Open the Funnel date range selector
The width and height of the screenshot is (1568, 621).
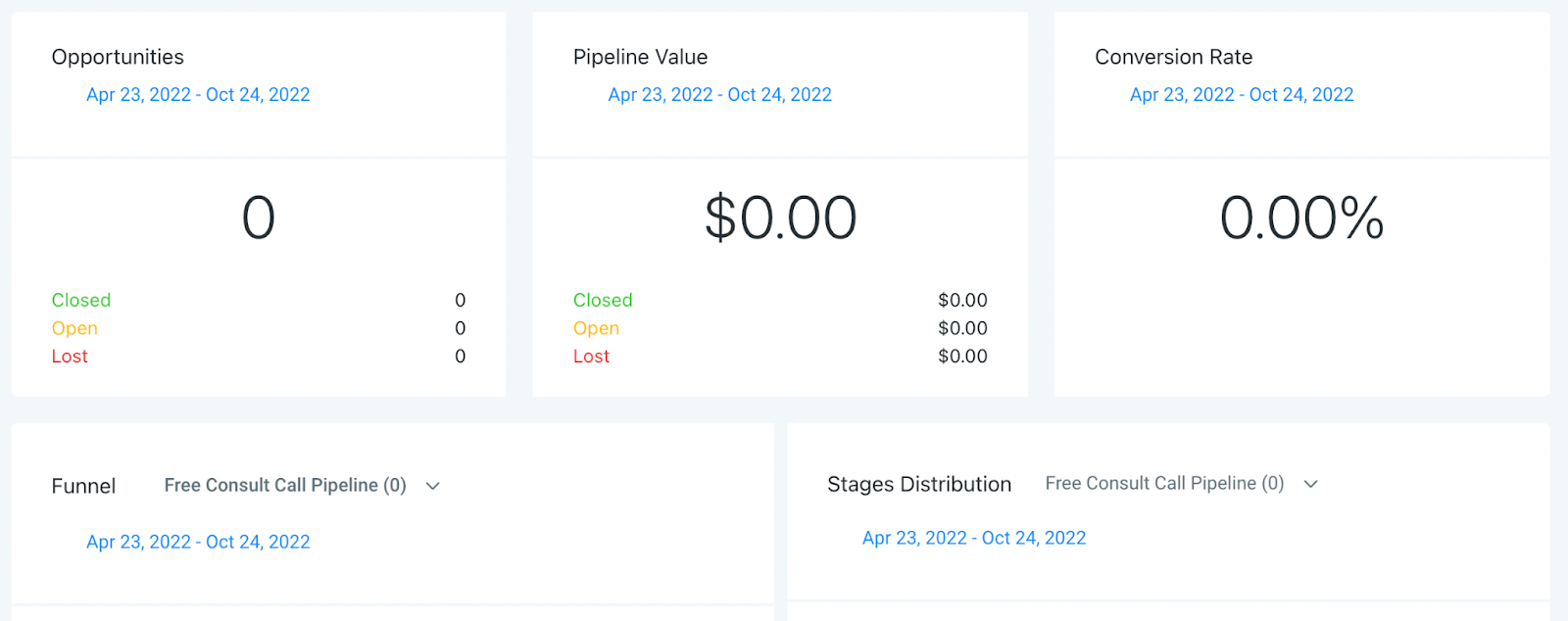coord(198,542)
